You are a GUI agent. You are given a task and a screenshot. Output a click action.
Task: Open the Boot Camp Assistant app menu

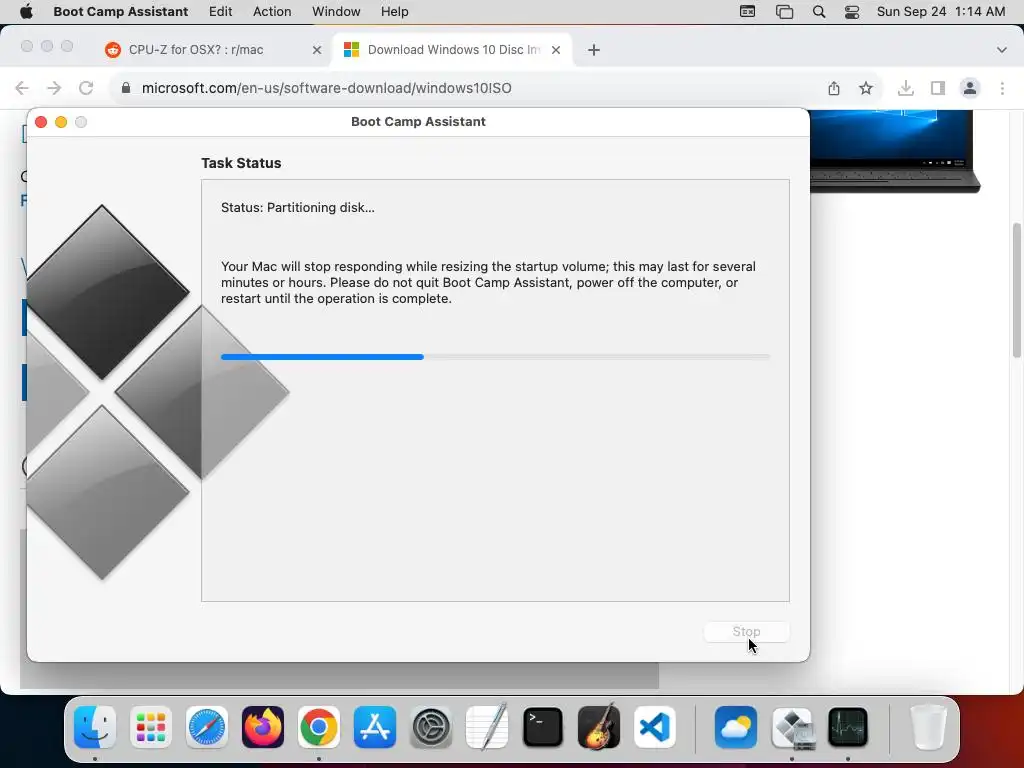pos(120,12)
